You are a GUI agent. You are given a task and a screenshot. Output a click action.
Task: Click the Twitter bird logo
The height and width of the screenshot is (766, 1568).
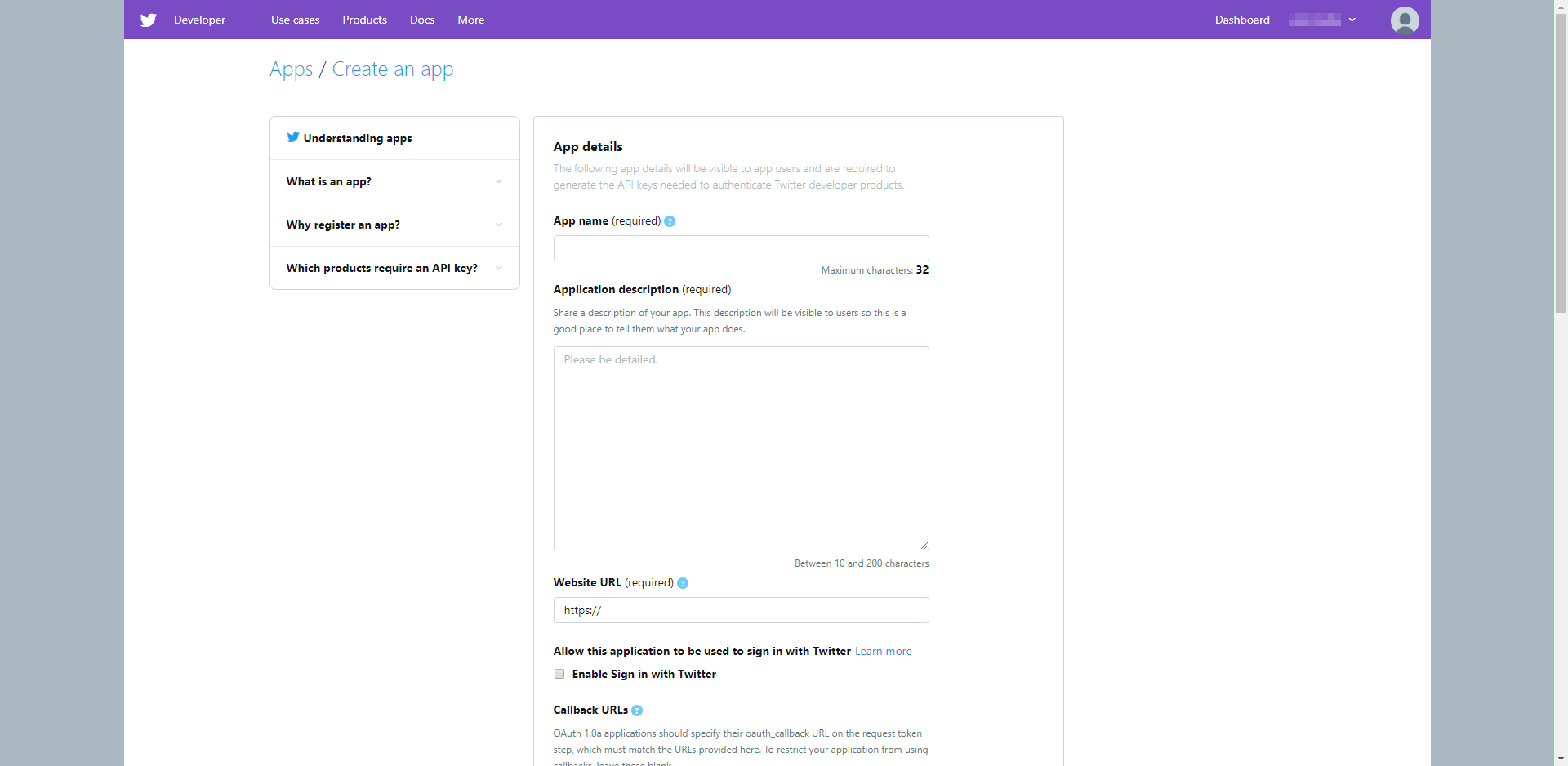148,20
